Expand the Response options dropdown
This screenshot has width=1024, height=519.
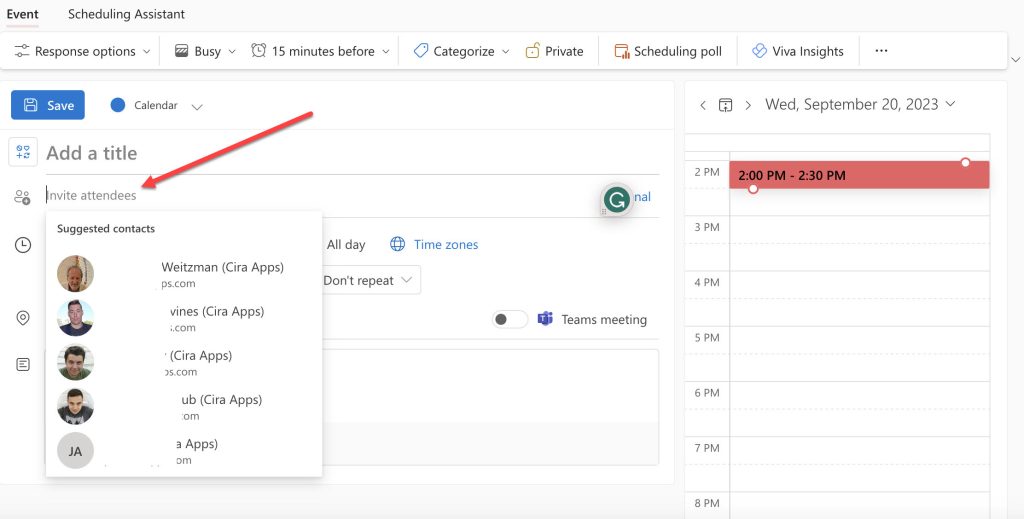click(x=83, y=51)
